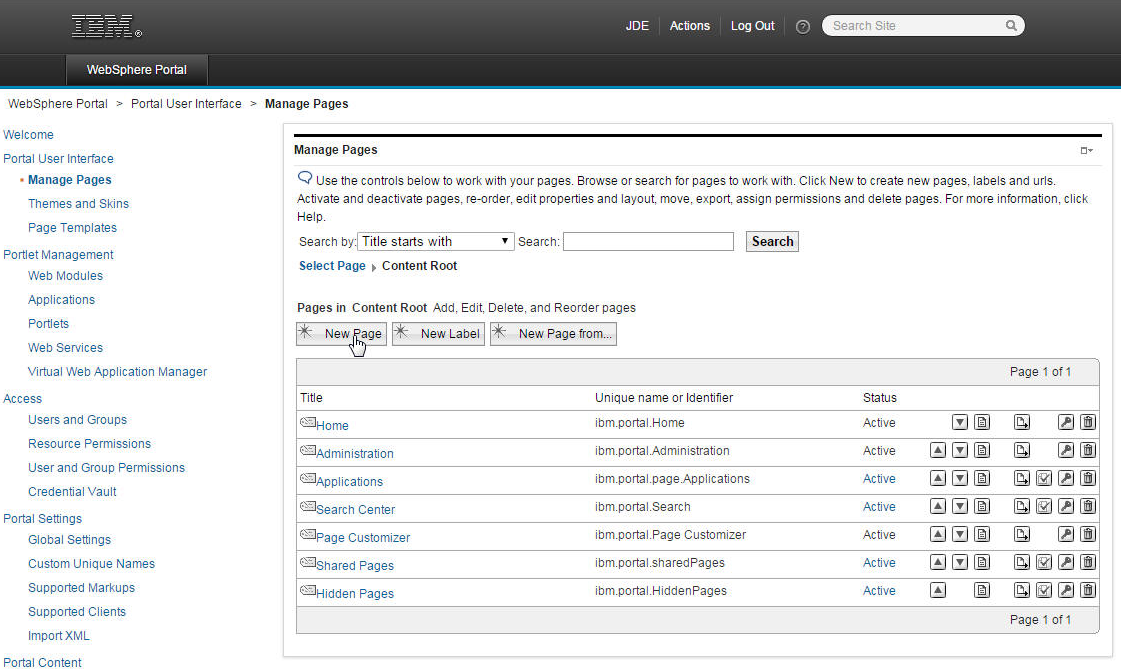Screen dimensions: 1121x671
Task: Open Global Settings in sidebar
Action: [69, 540]
